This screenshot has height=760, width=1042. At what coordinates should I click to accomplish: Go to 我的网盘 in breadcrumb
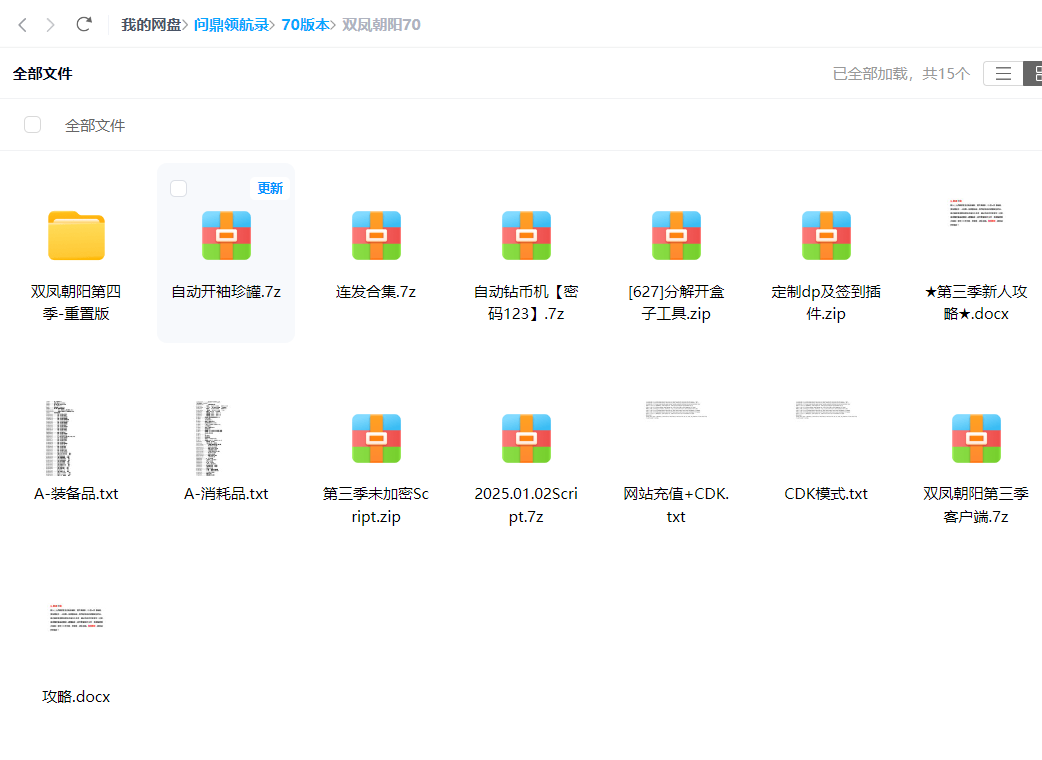(x=151, y=24)
